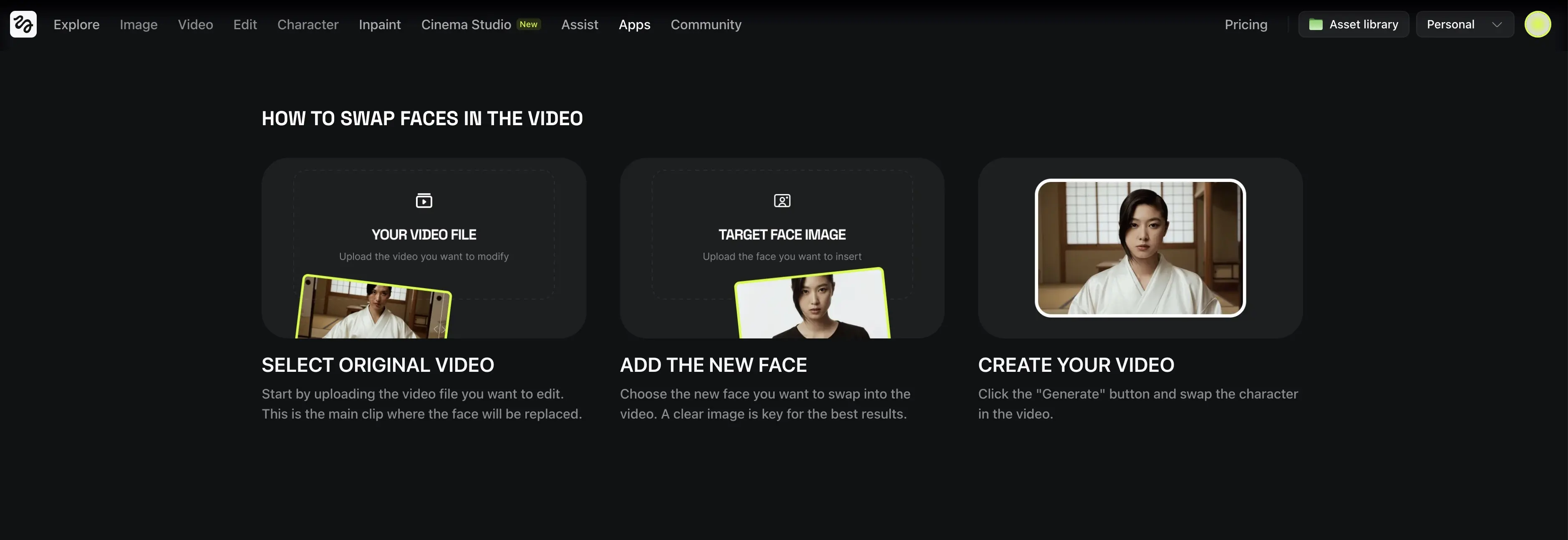1568x540 pixels.
Task: Click the target face image icon
Action: (x=781, y=200)
